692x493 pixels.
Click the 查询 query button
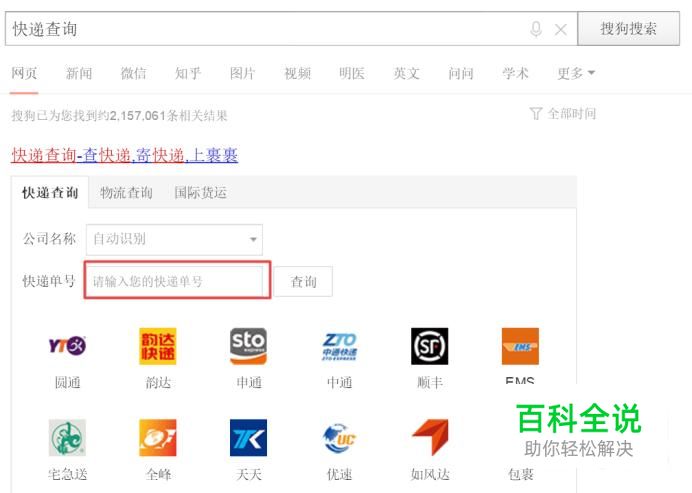pyautogui.click(x=303, y=282)
